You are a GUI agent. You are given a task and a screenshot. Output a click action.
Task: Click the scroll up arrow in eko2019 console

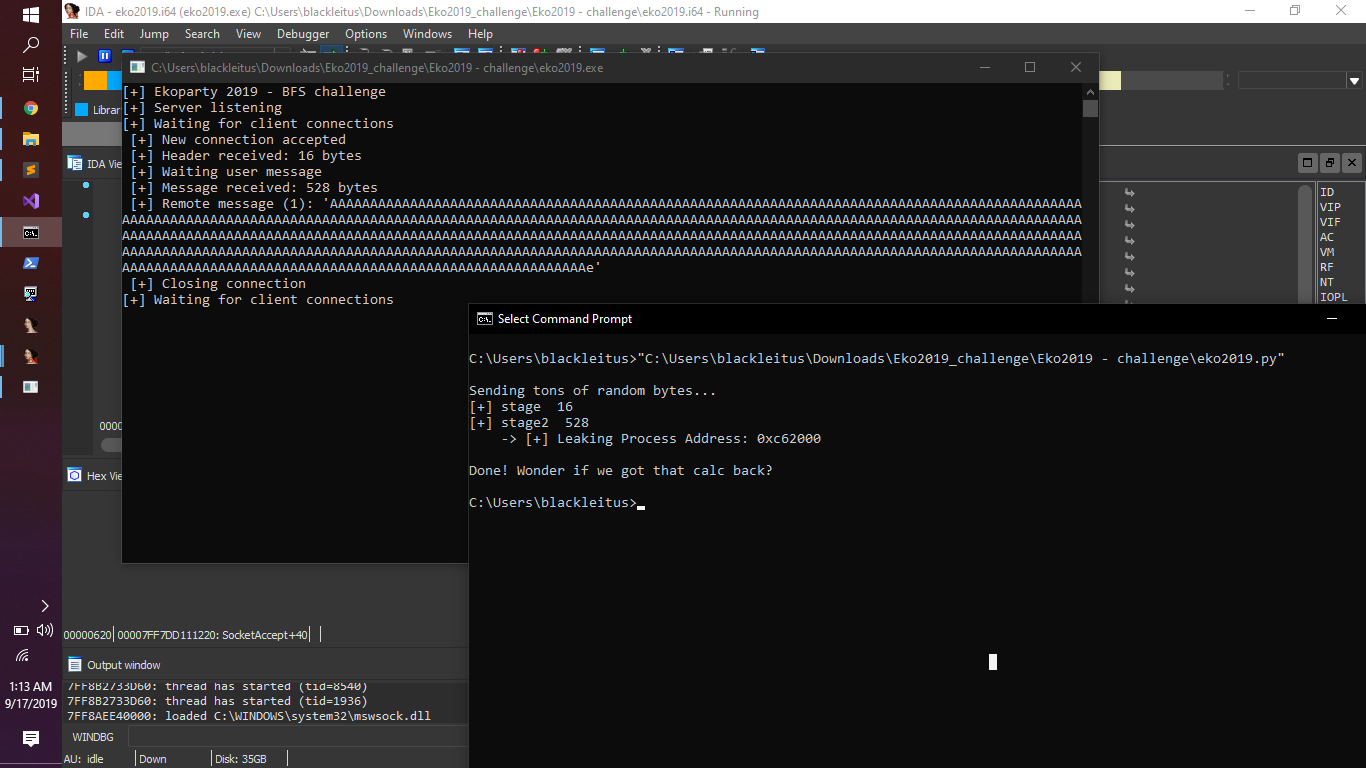(x=1090, y=91)
